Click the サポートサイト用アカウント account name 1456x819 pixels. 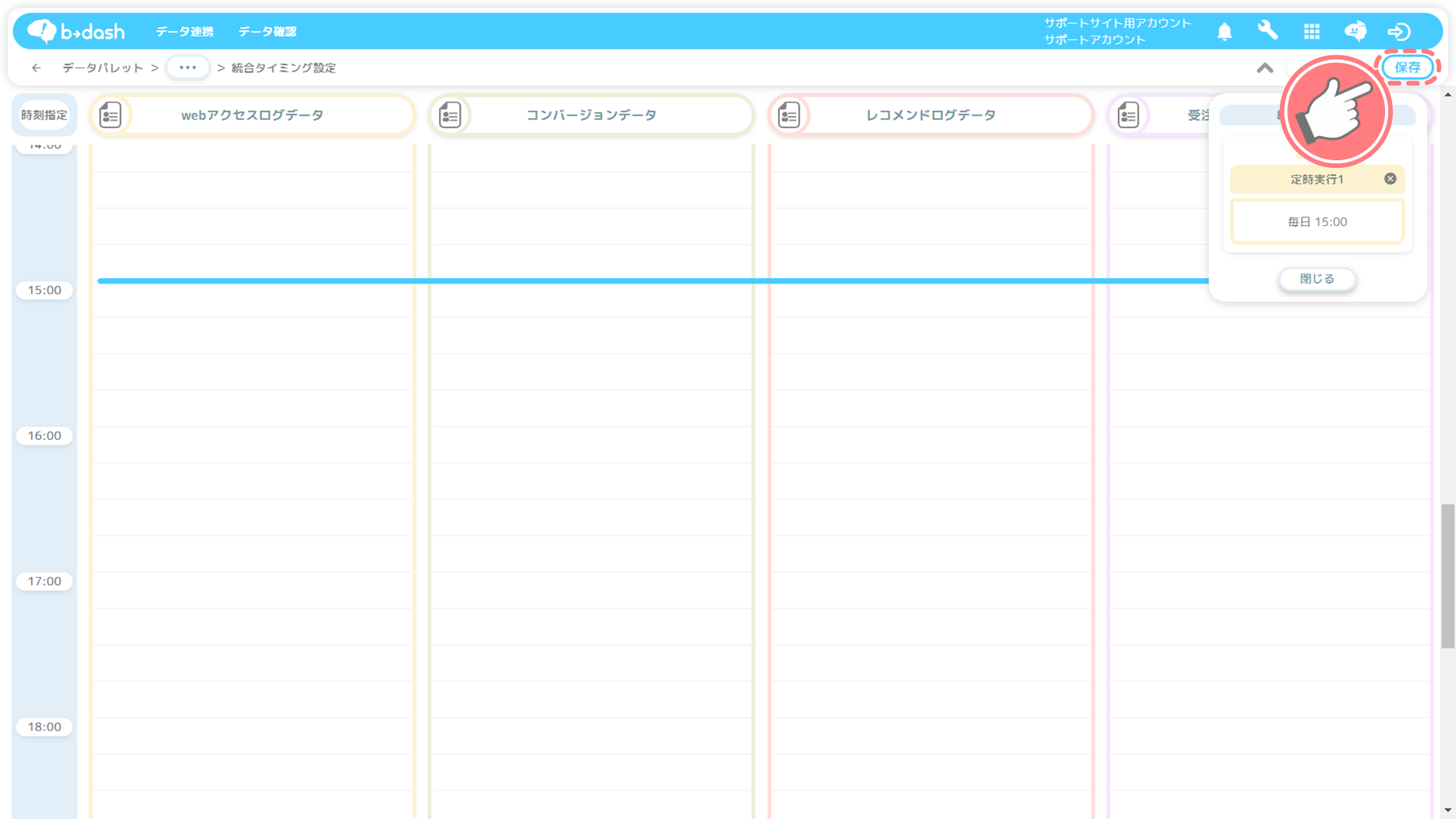click(x=1117, y=23)
